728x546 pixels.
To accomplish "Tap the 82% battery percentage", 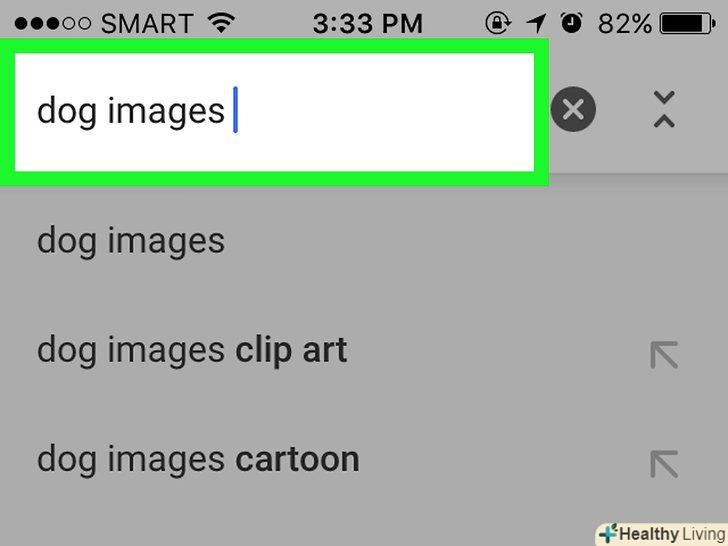I will tap(627, 23).
